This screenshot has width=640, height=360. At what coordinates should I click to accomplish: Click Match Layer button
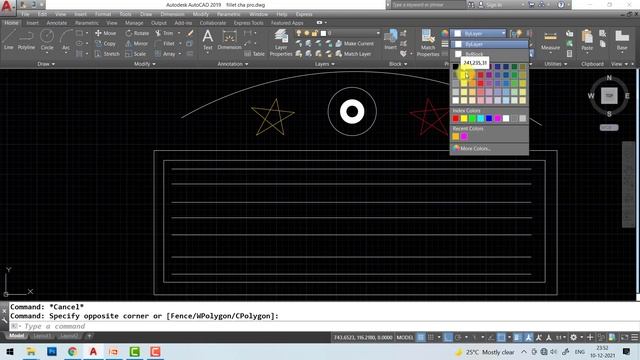pyautogui.click(x=353, y=54)
